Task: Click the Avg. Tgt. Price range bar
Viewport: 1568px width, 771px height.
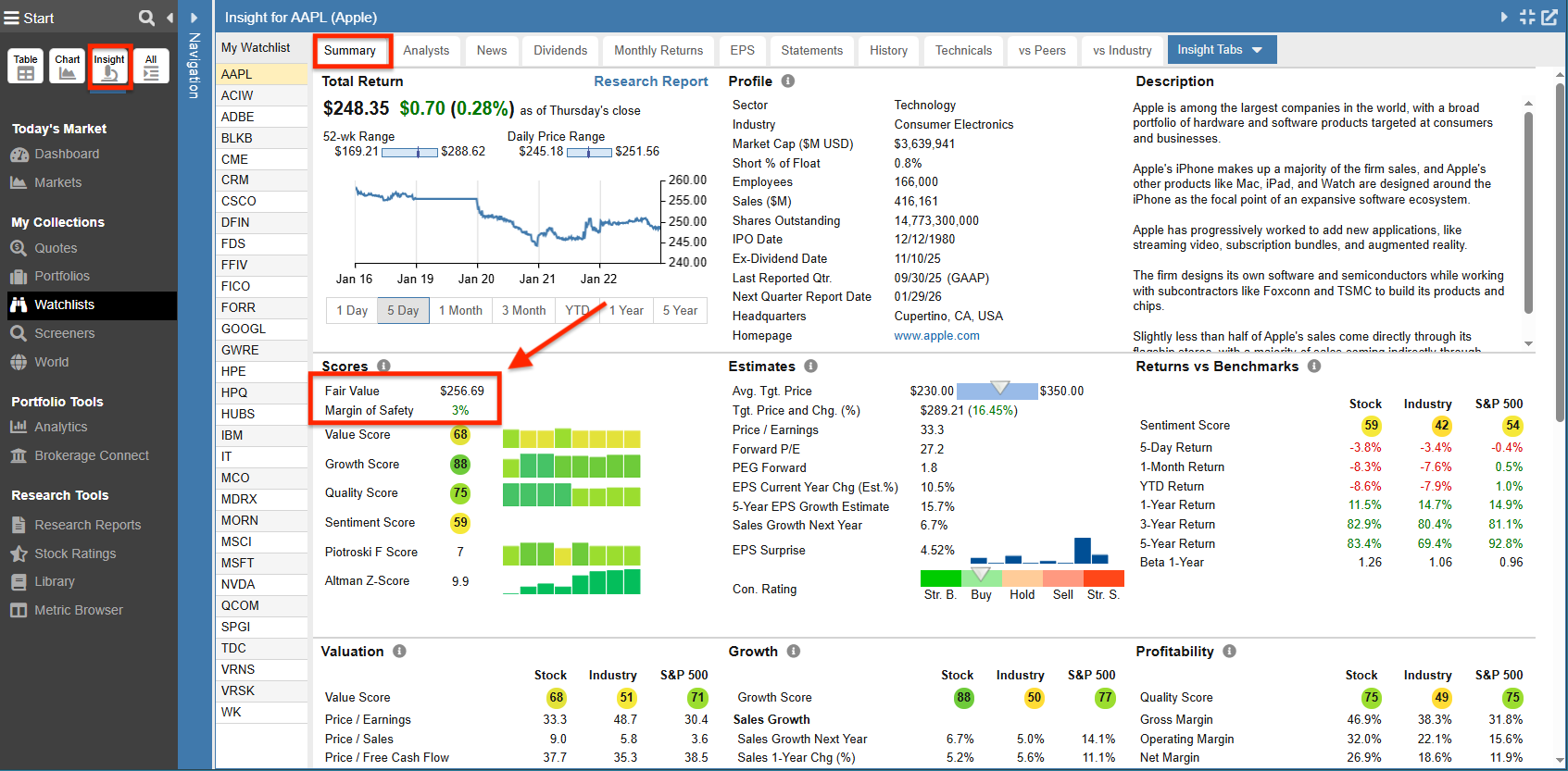Action: [997, 391]
